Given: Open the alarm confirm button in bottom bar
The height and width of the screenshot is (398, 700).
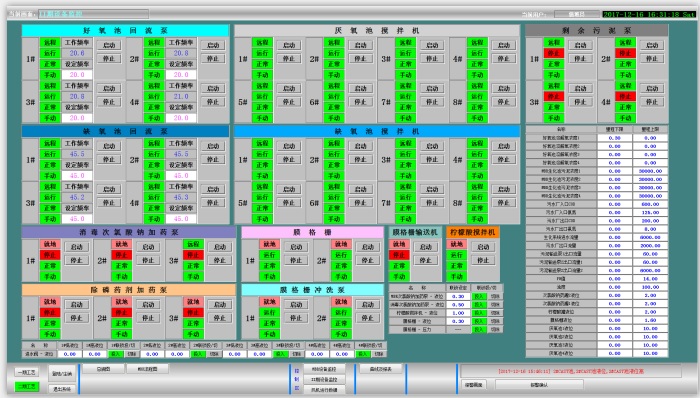Looking at the screenshot, I should tap(539, 385).
